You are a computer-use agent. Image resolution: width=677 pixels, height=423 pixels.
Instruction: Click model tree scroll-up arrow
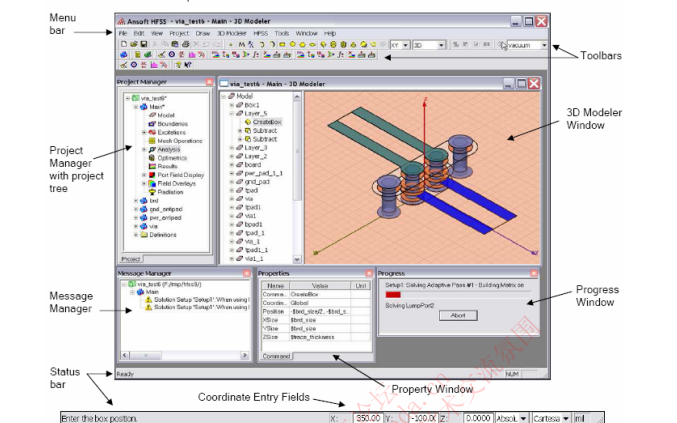(x=297, y=97)
